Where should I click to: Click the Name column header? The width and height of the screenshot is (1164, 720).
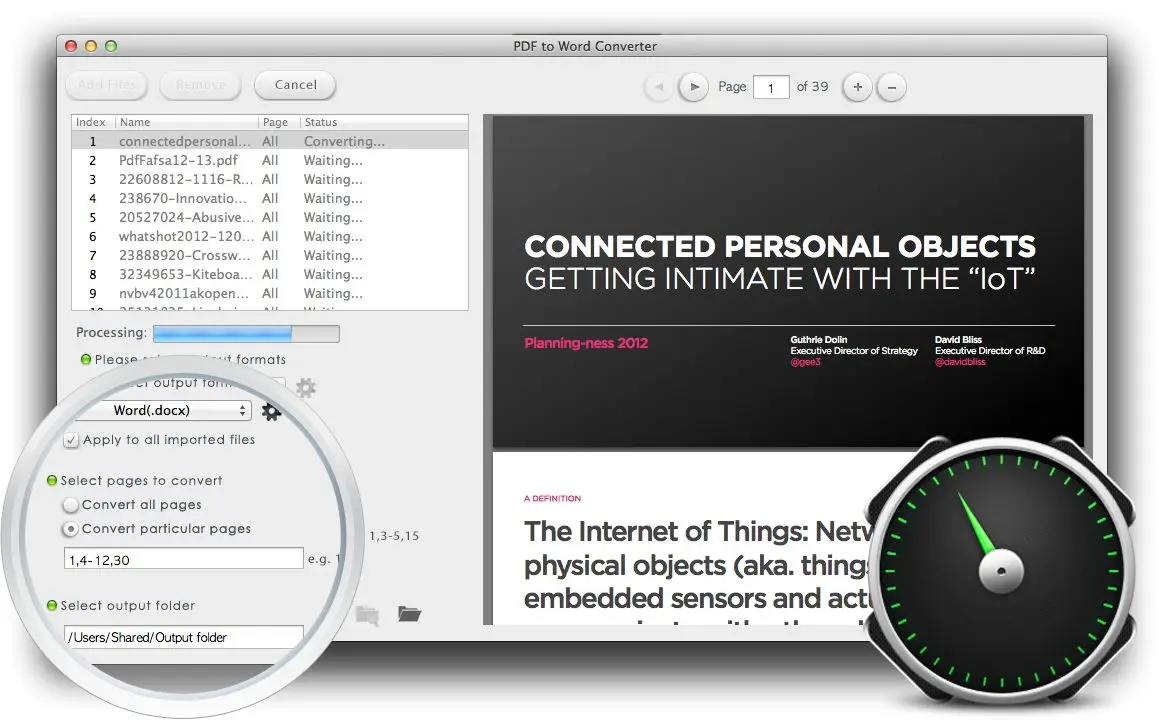click(186, 122)
